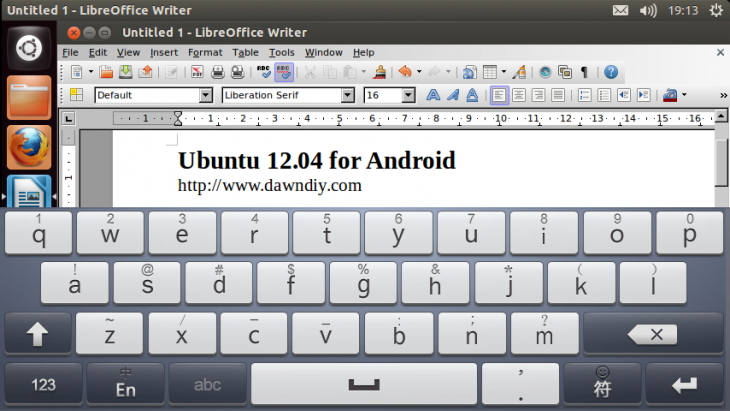Open the Insert menu
The image size is (730, 411).
coord(164,53)
